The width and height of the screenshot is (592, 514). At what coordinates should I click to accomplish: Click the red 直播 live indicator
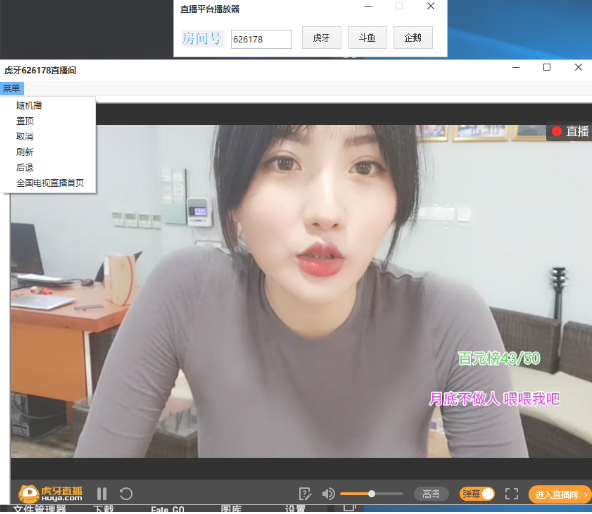pyautogui.click(x=570, y=131)
